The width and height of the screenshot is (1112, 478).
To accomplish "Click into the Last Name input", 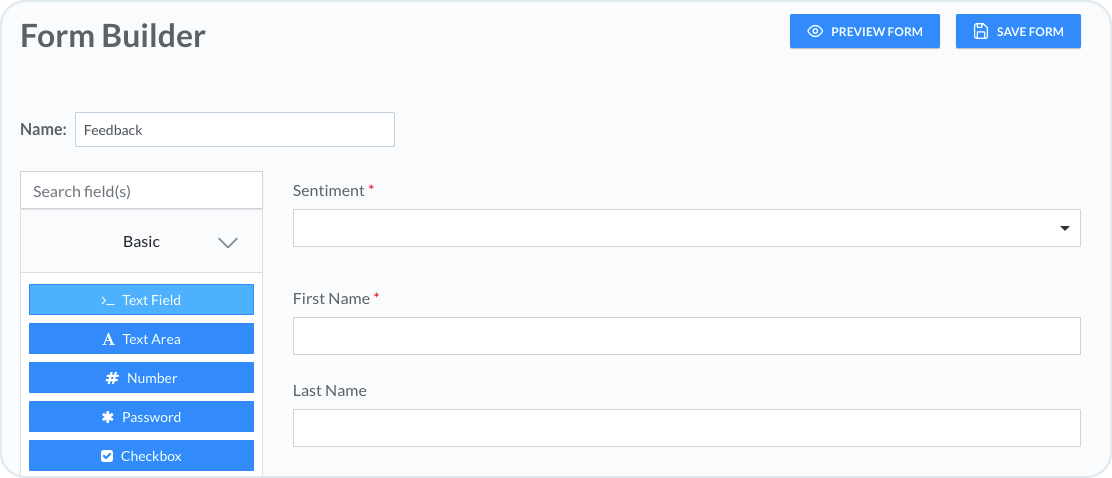I will pyautogui.click(x=686, y=428).
